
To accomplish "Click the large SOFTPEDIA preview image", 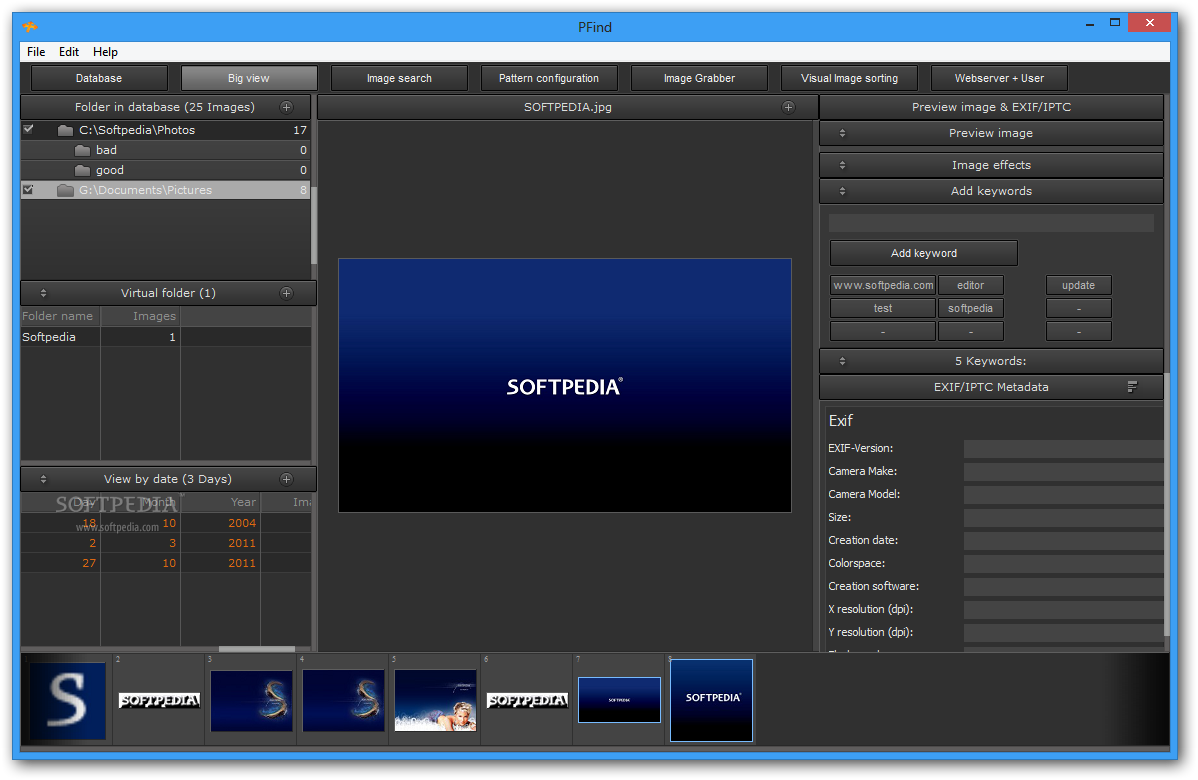I will [565, 385].
